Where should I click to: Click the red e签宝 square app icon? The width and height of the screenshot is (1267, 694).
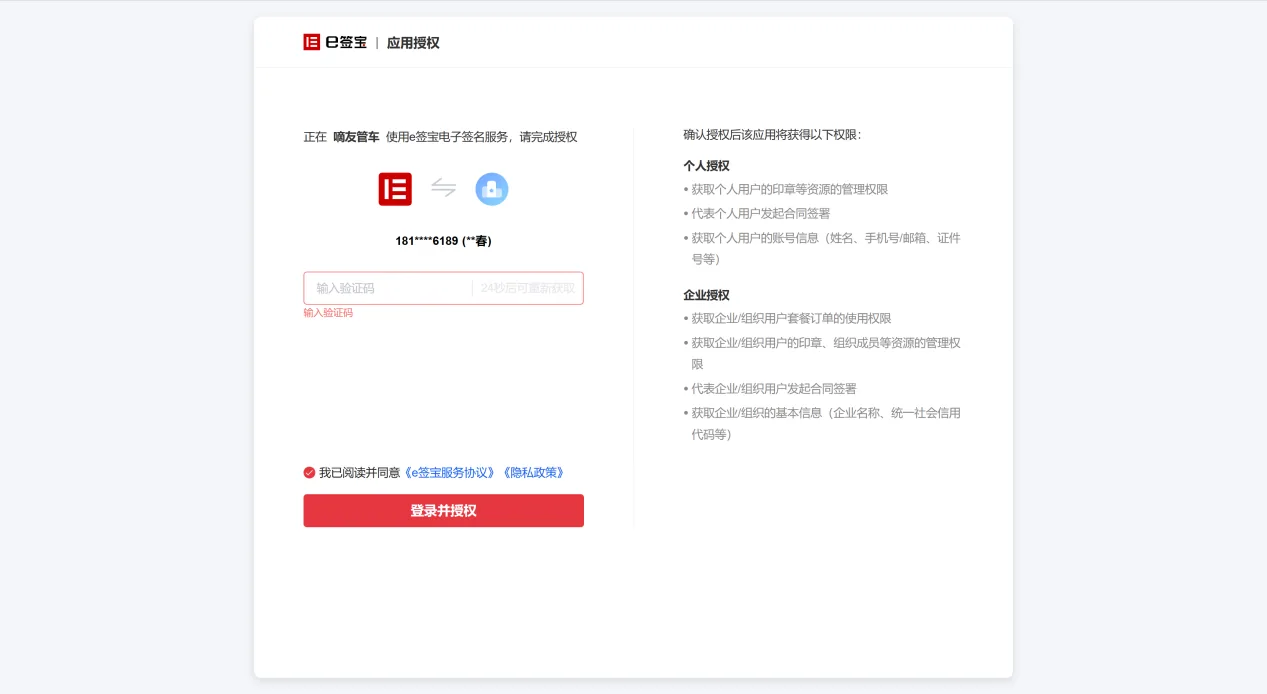tap(395, 189)
